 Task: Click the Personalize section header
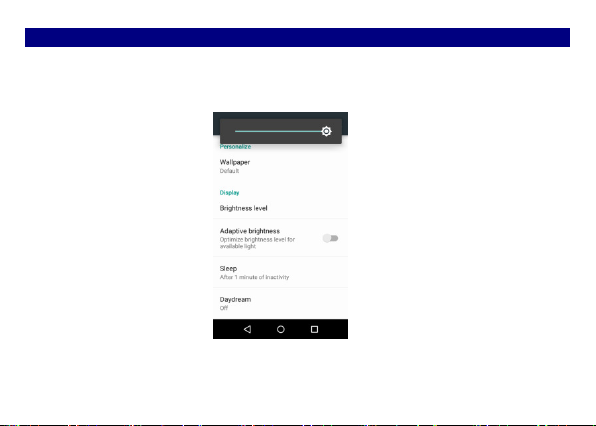point(235,147)
